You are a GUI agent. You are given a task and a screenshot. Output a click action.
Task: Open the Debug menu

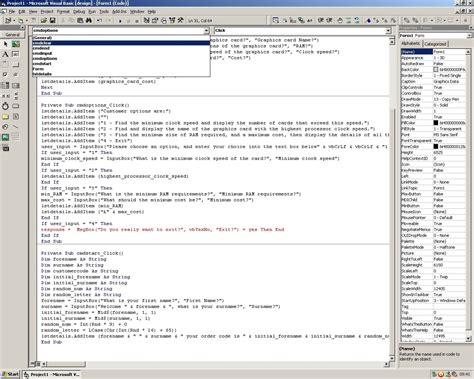pyautogui.click(x=79, y=11)
